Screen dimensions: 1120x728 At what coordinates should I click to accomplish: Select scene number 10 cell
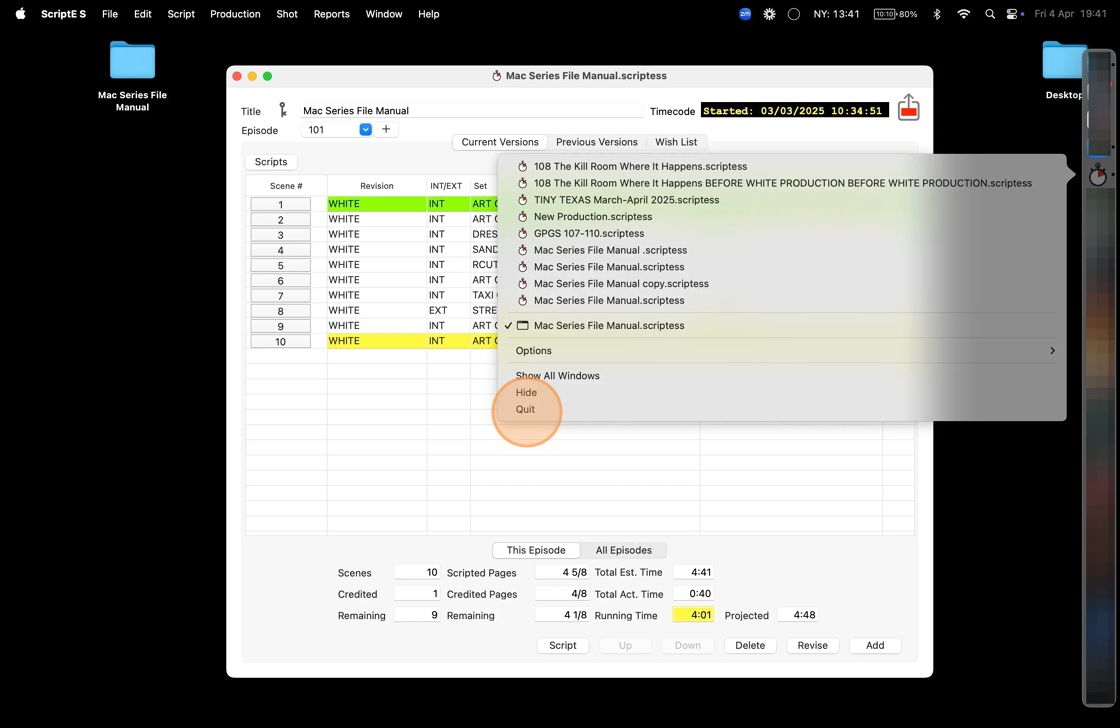[x=281, y=341]
